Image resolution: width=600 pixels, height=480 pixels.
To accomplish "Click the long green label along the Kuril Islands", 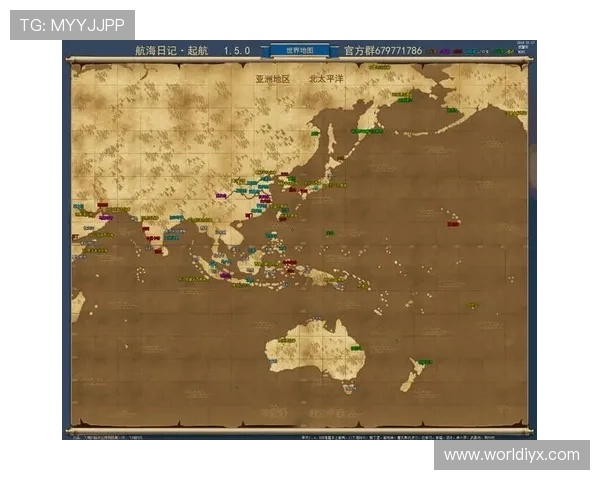I will (367, 131).
